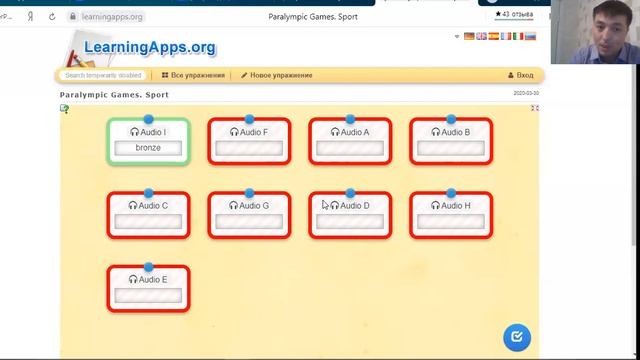Switch site language to French flag
This screenshot has width=640, height=360.
tap(506, 36)
